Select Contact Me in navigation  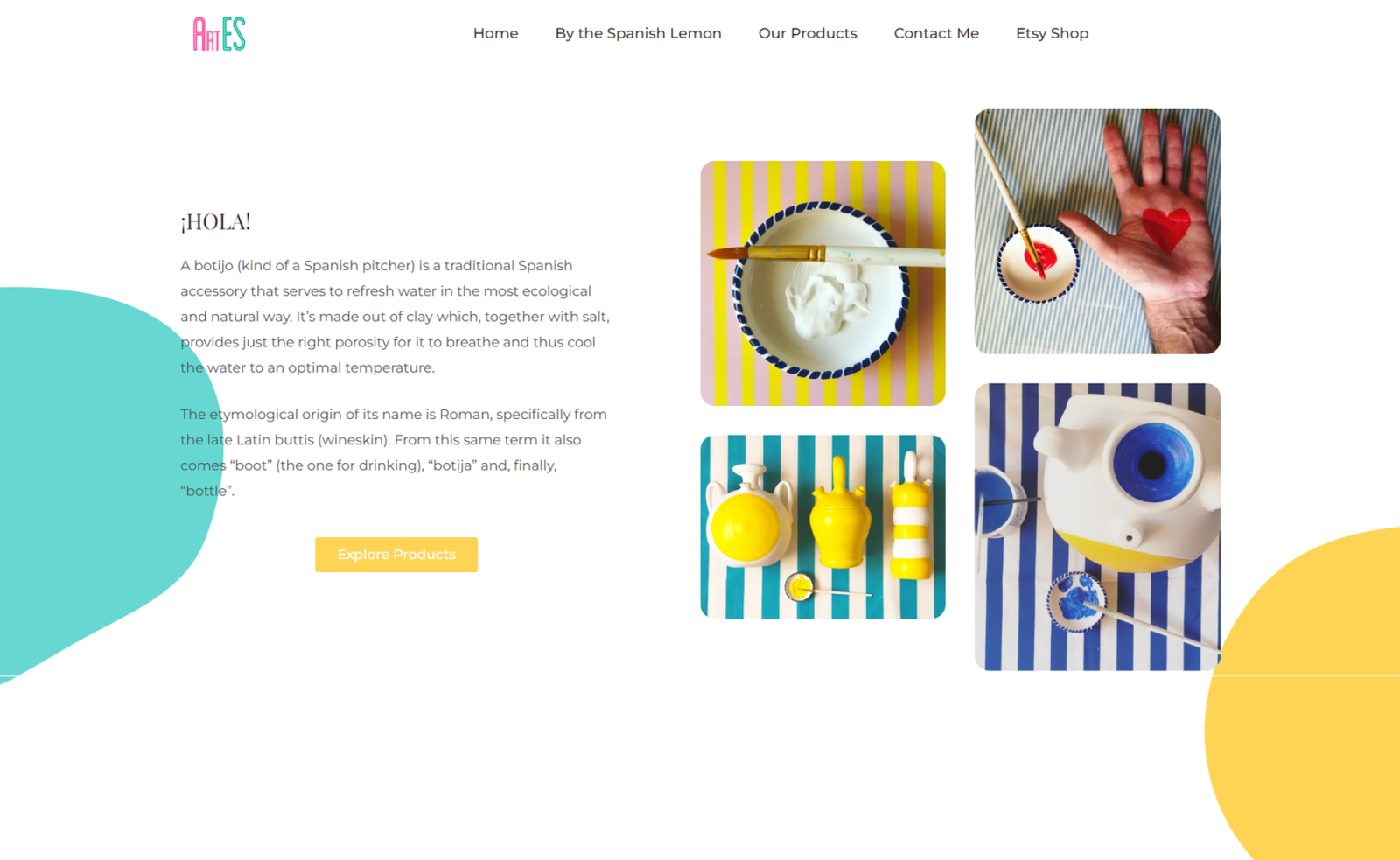[x=936, y=33]
